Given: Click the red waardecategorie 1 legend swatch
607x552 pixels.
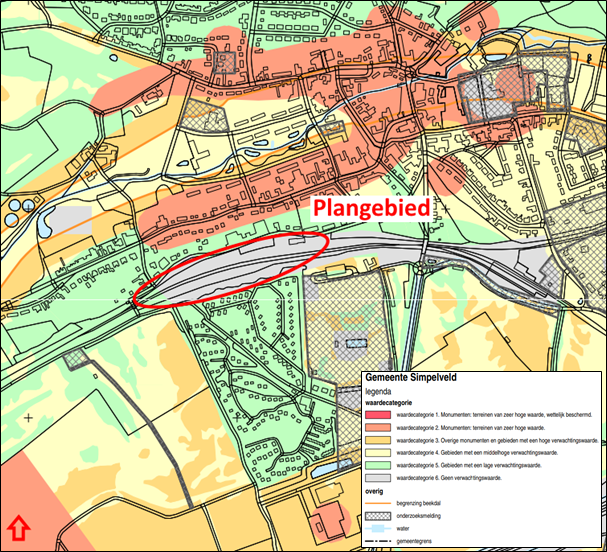Looking at the screenshot, I should click(x=379, y=413).
